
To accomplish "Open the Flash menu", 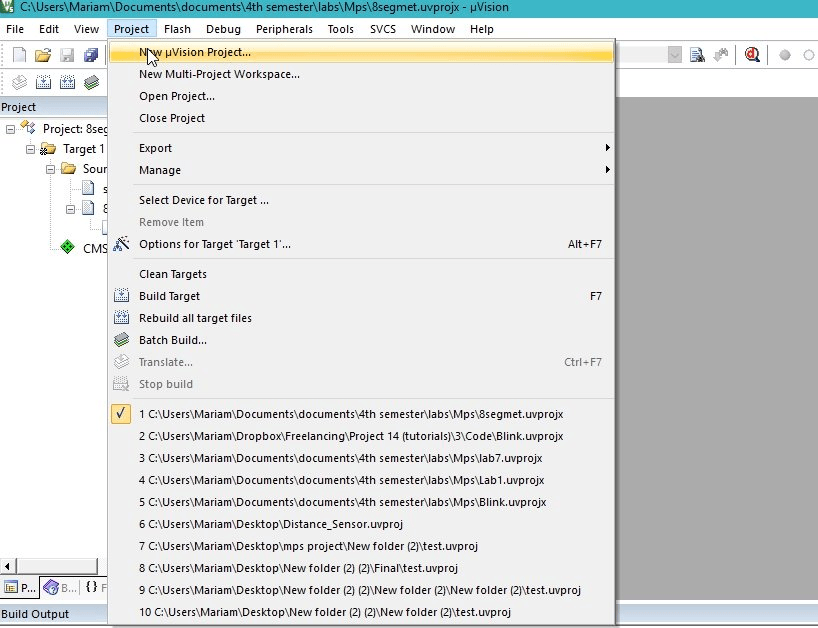I will coord(177,29).
